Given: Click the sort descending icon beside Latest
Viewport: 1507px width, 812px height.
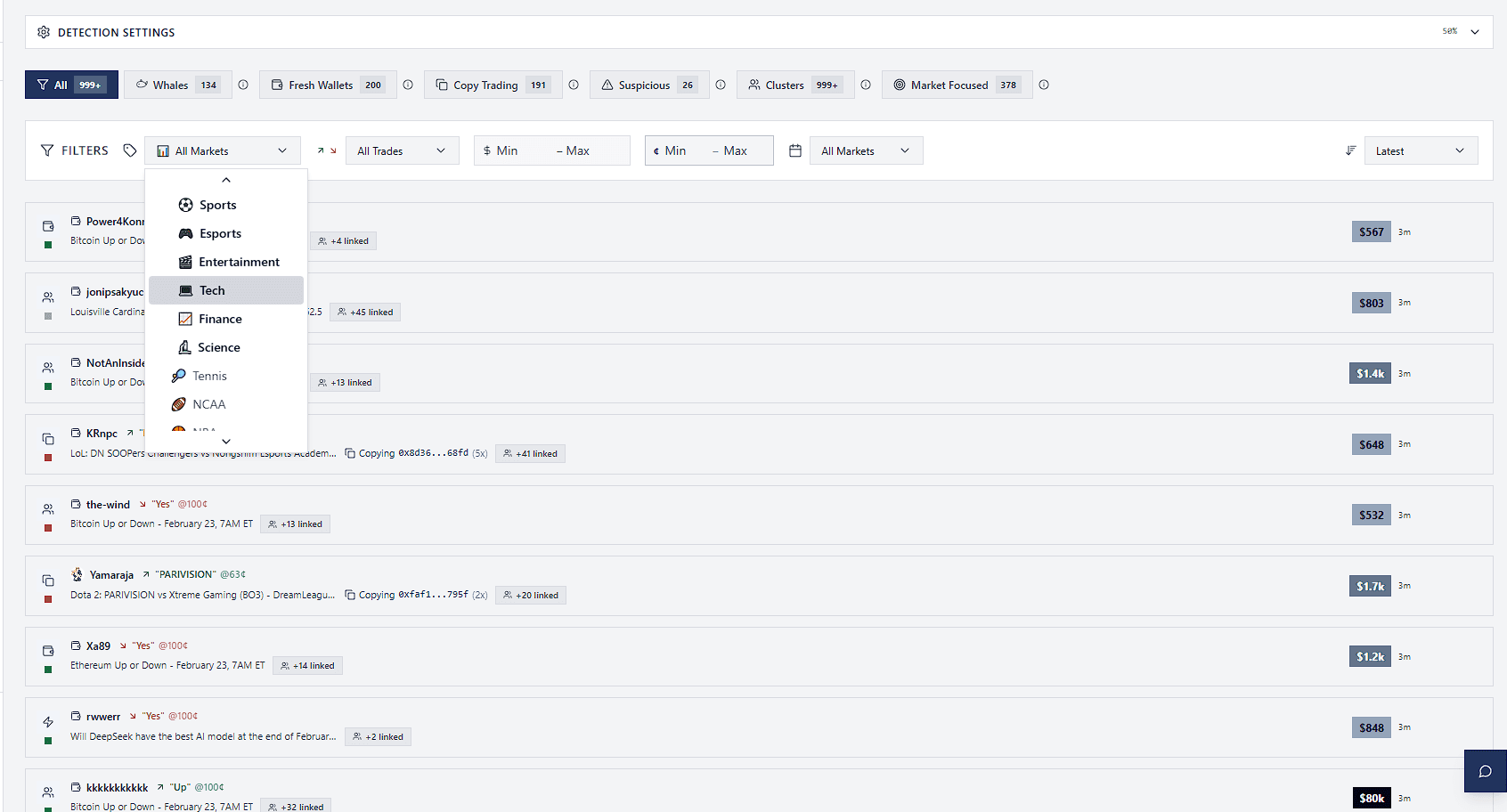Looking at the screenshot, I should click(1350, 150).
